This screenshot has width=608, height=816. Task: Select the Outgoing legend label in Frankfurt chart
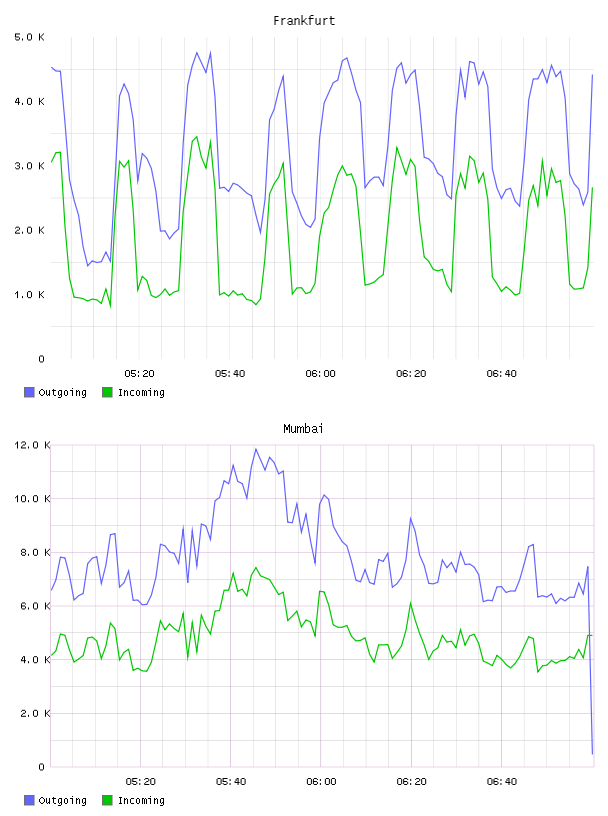(x=62, y=392)
